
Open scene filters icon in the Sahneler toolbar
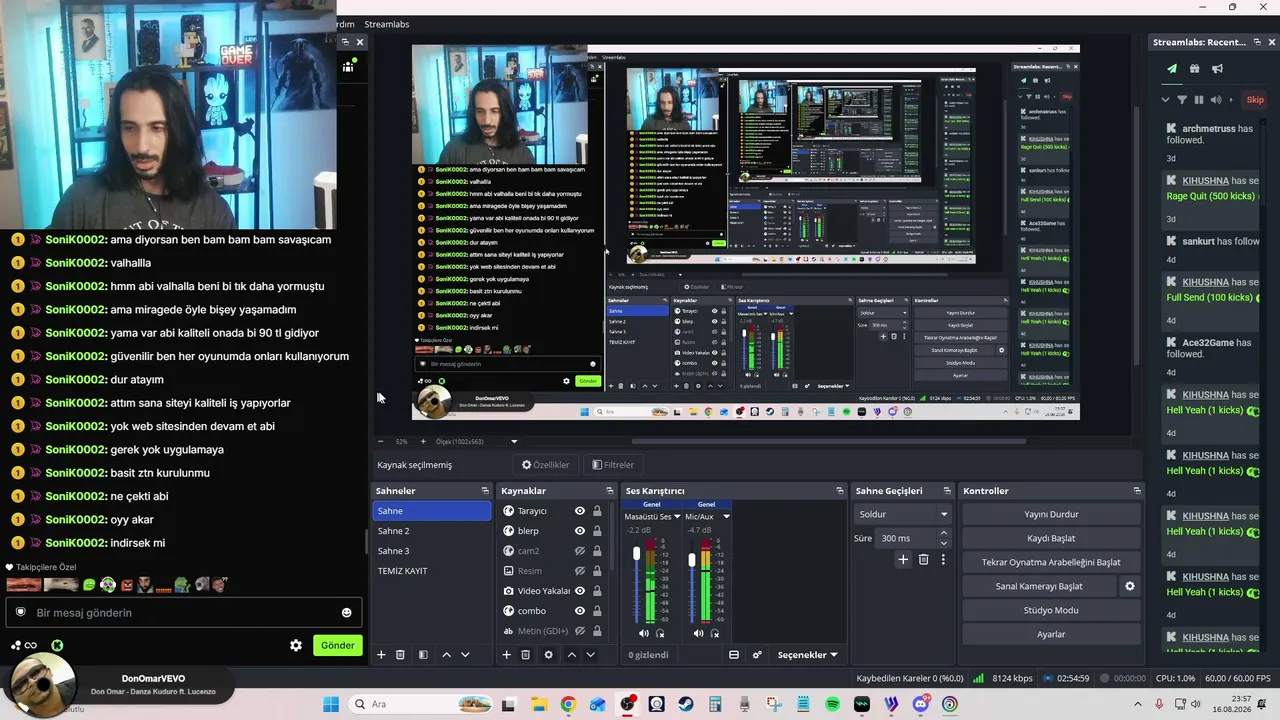pyautogui.click(x=423, y=655)
